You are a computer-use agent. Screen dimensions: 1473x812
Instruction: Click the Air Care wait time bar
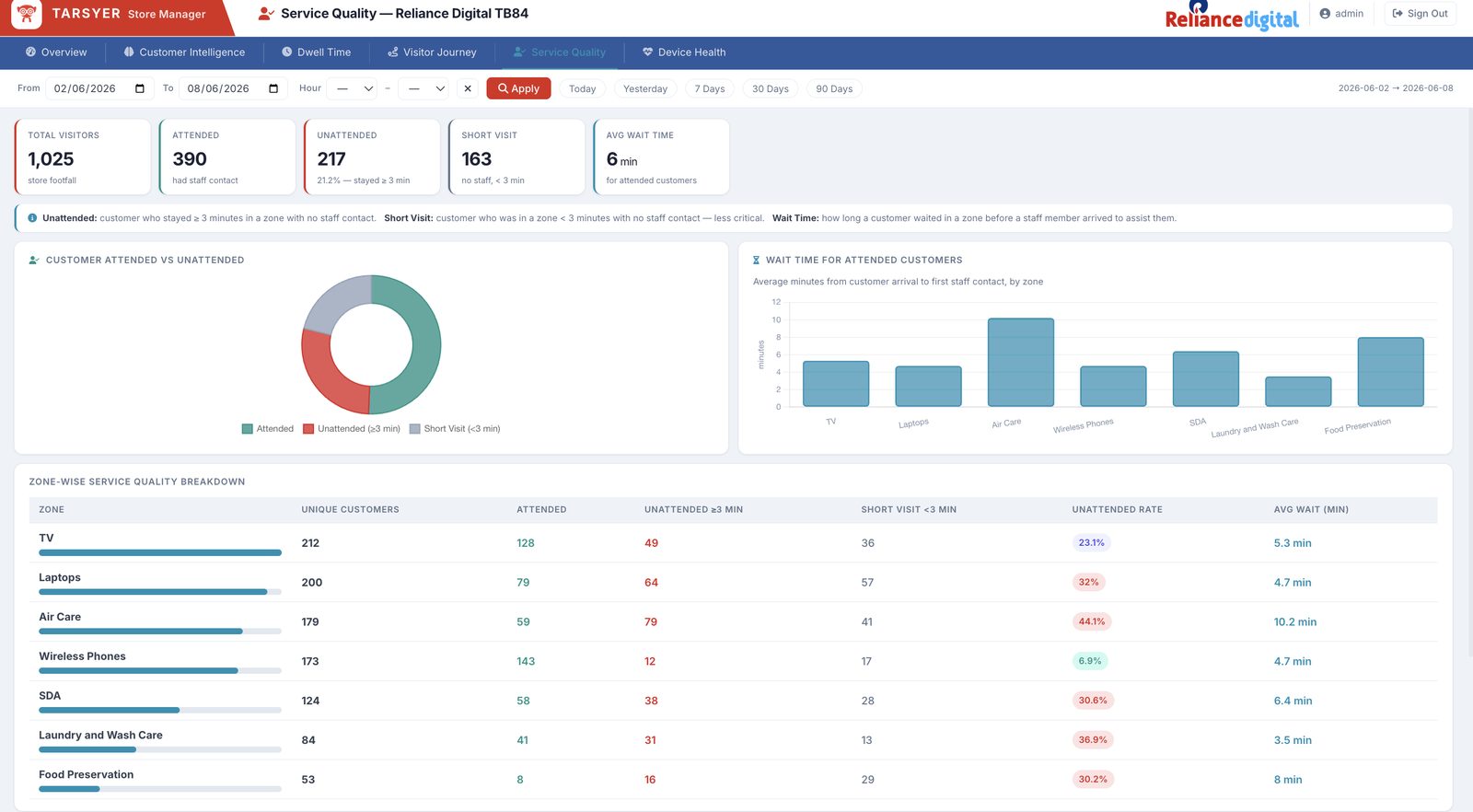(1021, 363)
